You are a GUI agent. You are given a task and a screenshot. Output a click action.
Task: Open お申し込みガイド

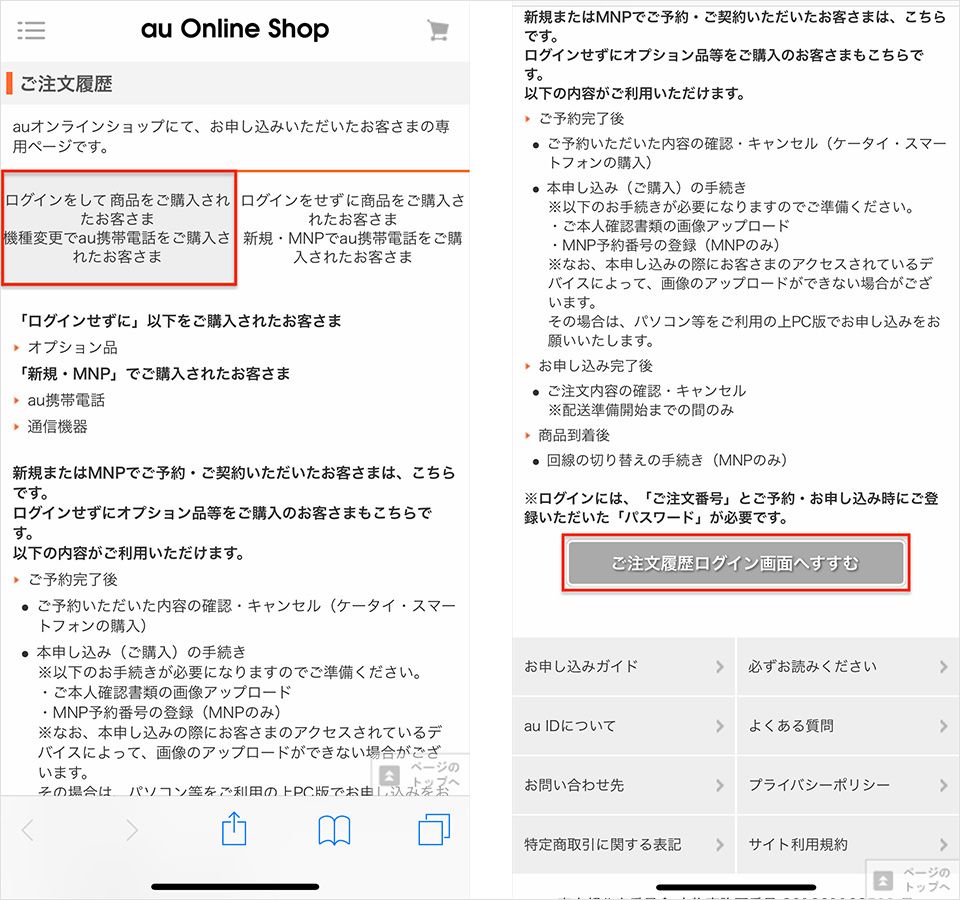click(623, 666)
